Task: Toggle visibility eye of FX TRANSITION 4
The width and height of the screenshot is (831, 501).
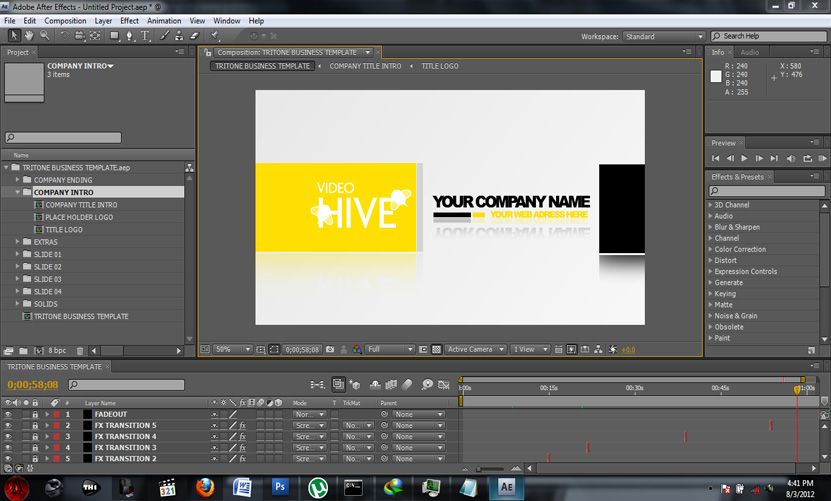Action: coord(8,436)
